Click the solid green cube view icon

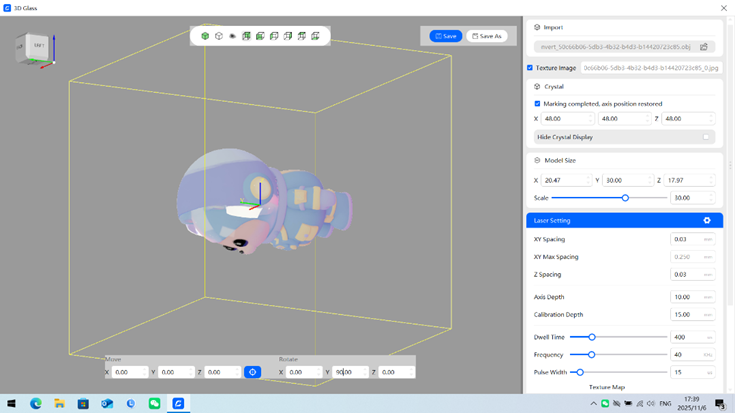click(x=205, y=36)
